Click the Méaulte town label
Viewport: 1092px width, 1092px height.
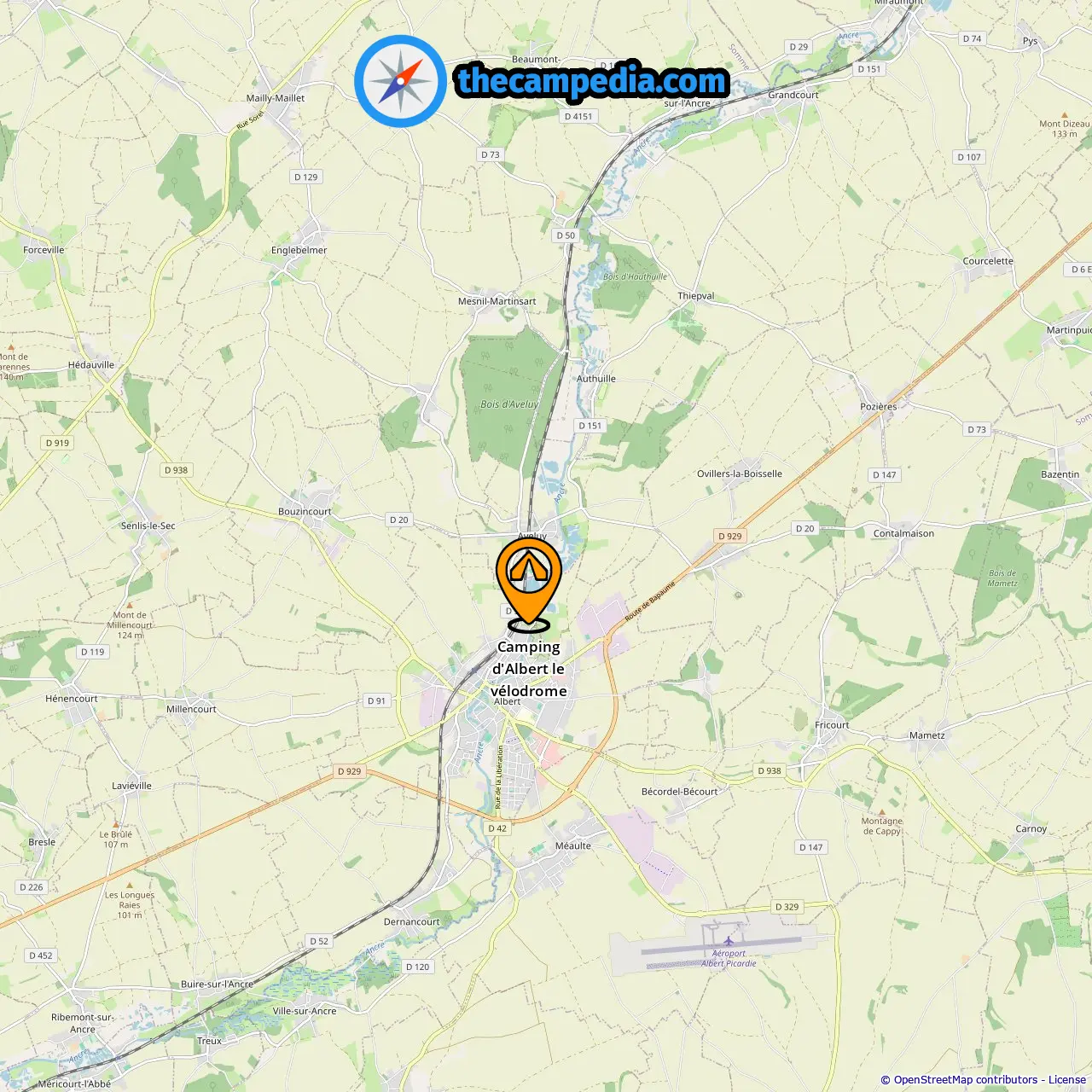[573, 846]
